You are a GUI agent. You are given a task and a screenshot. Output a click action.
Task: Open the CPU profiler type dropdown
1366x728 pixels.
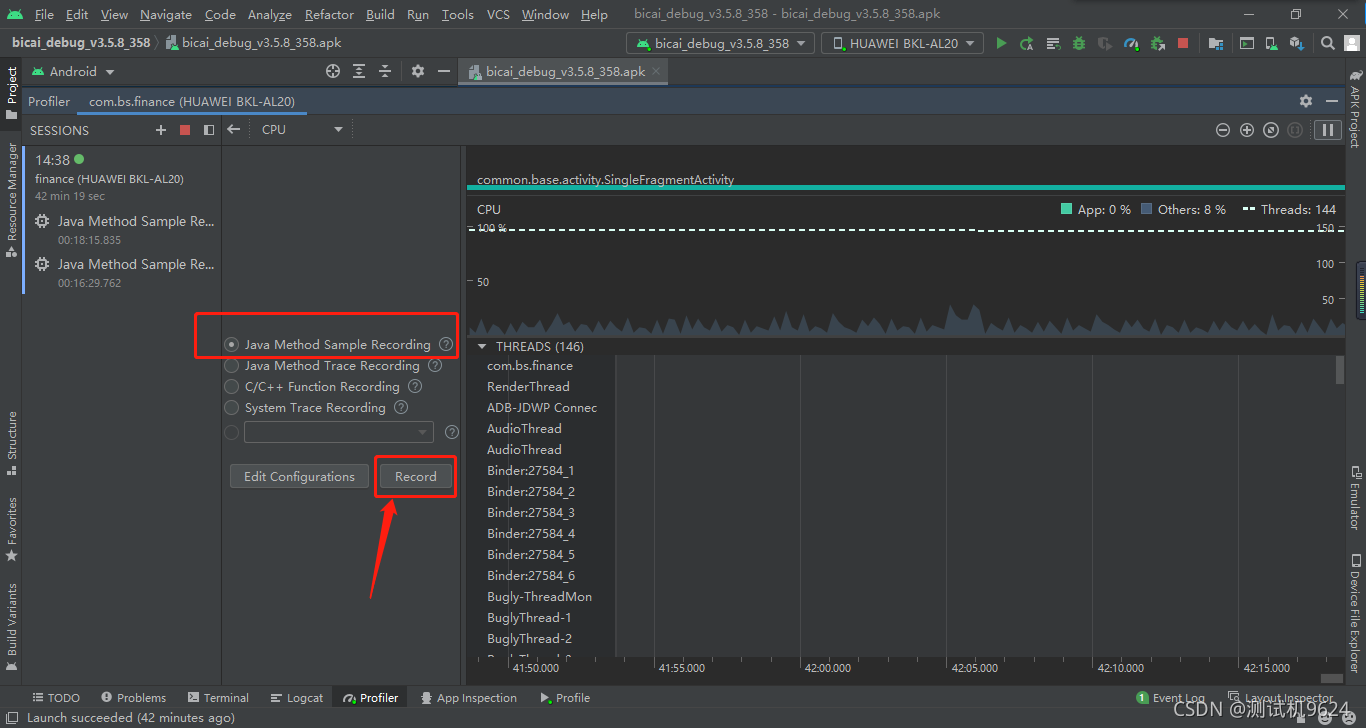tap(302, 129)
